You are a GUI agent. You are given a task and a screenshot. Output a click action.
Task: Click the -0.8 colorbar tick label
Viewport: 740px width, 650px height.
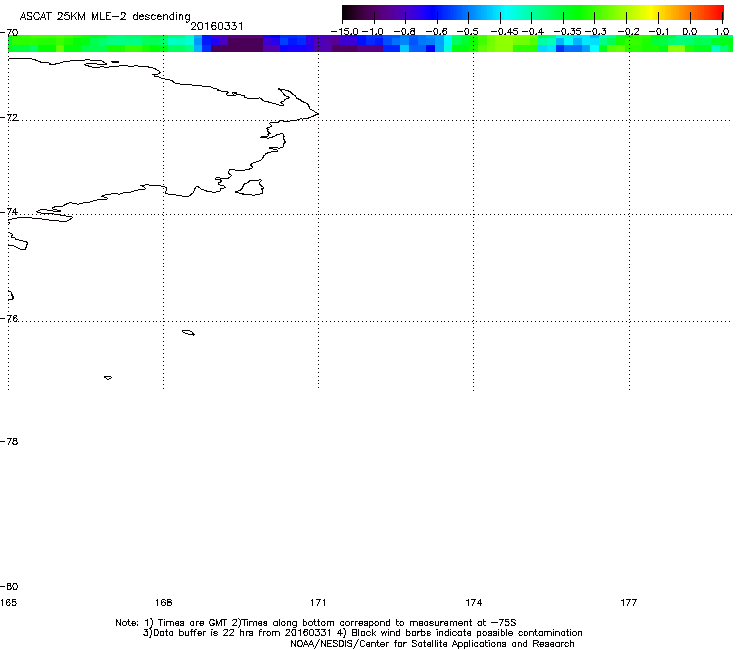404,32
